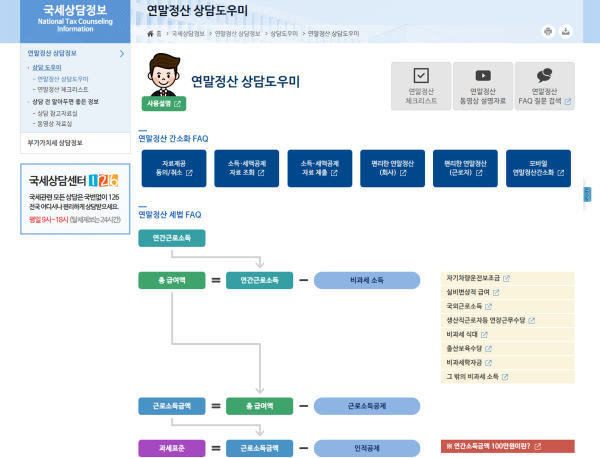Viewport: 600px width, 458px height.
Task: Open 연말정산 동영상 설명자료 video tile
Action: (483, 86)
